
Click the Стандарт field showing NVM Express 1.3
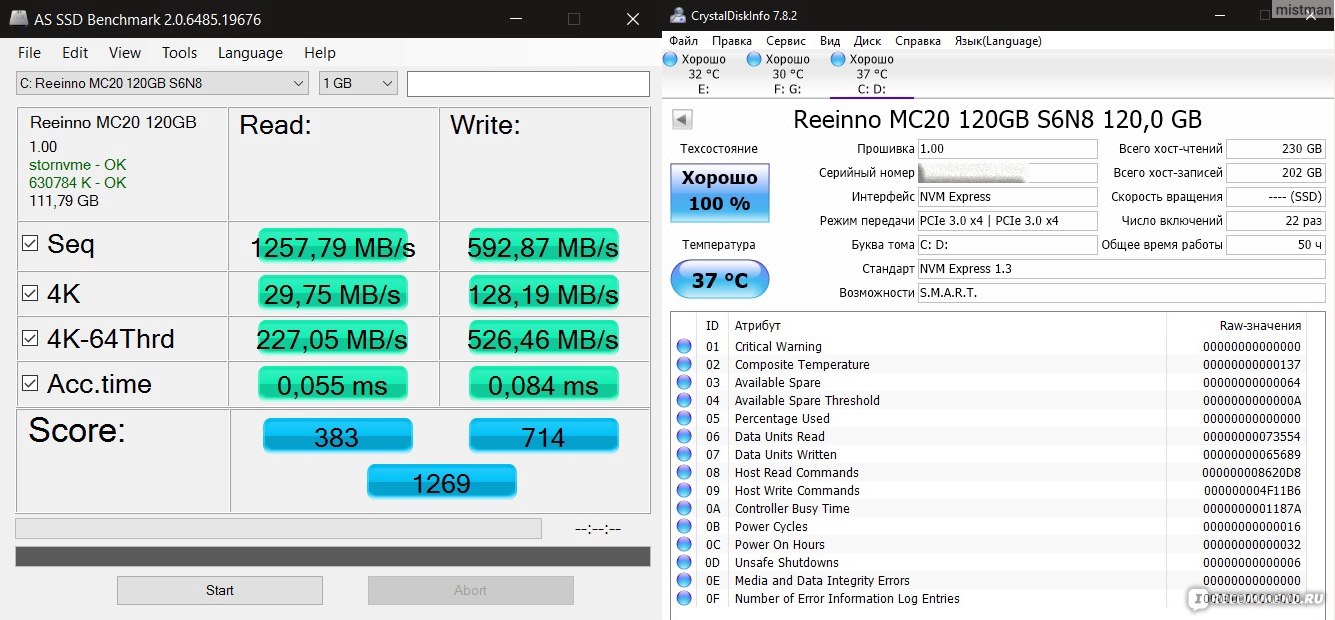[1121, 269]
